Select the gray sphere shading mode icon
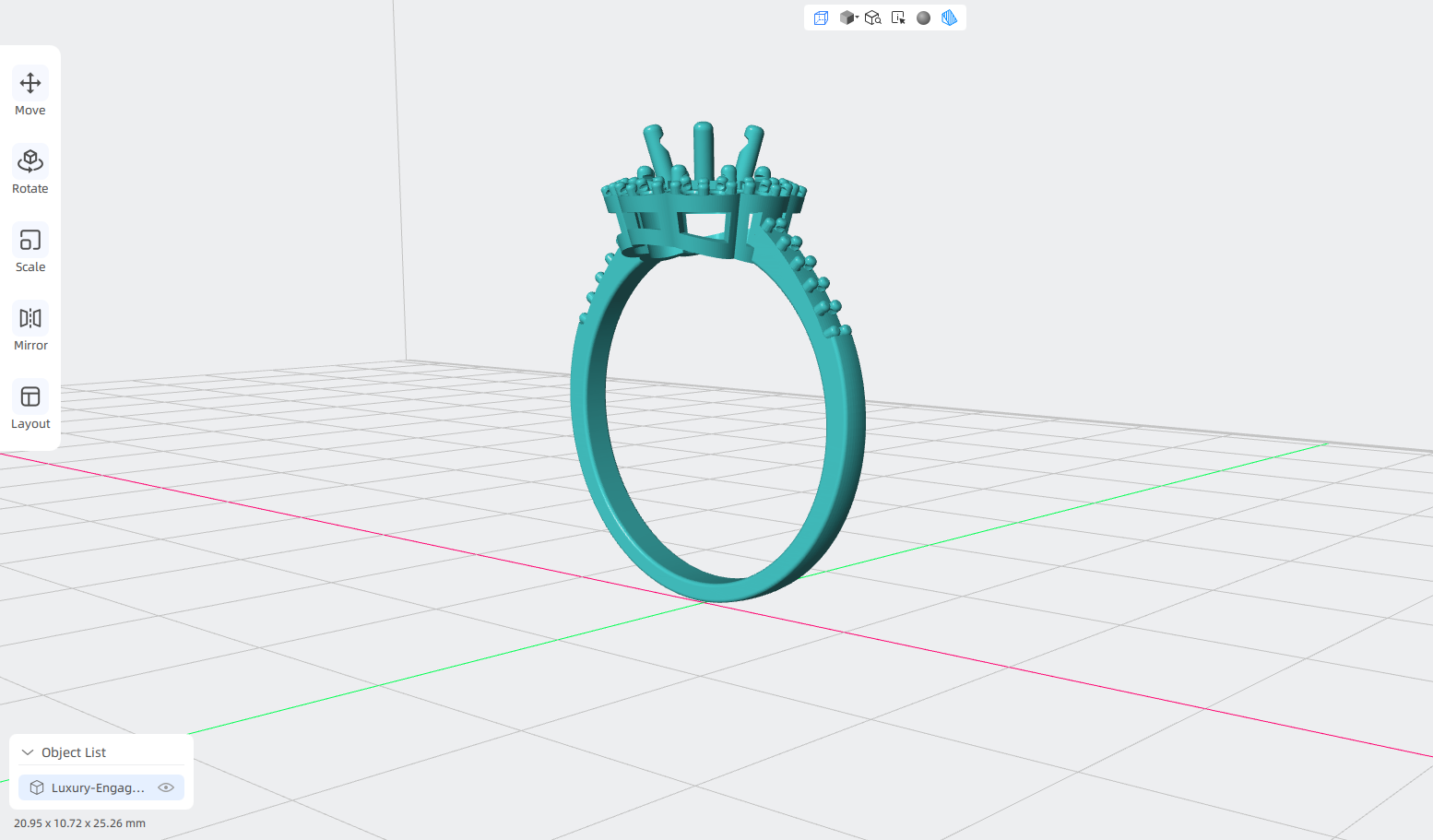Viewport: 1433px width, 840px height. pyautogui.click(x=923, y=18)
